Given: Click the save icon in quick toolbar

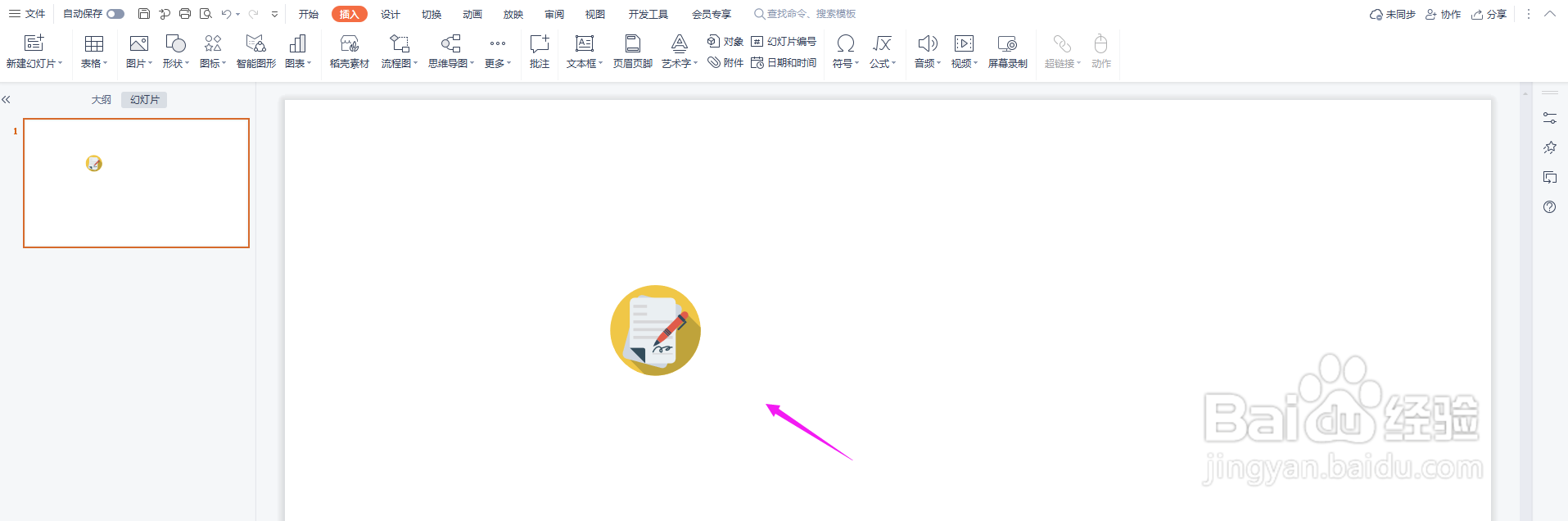Looking at the screenshot, I should [144, 14].
